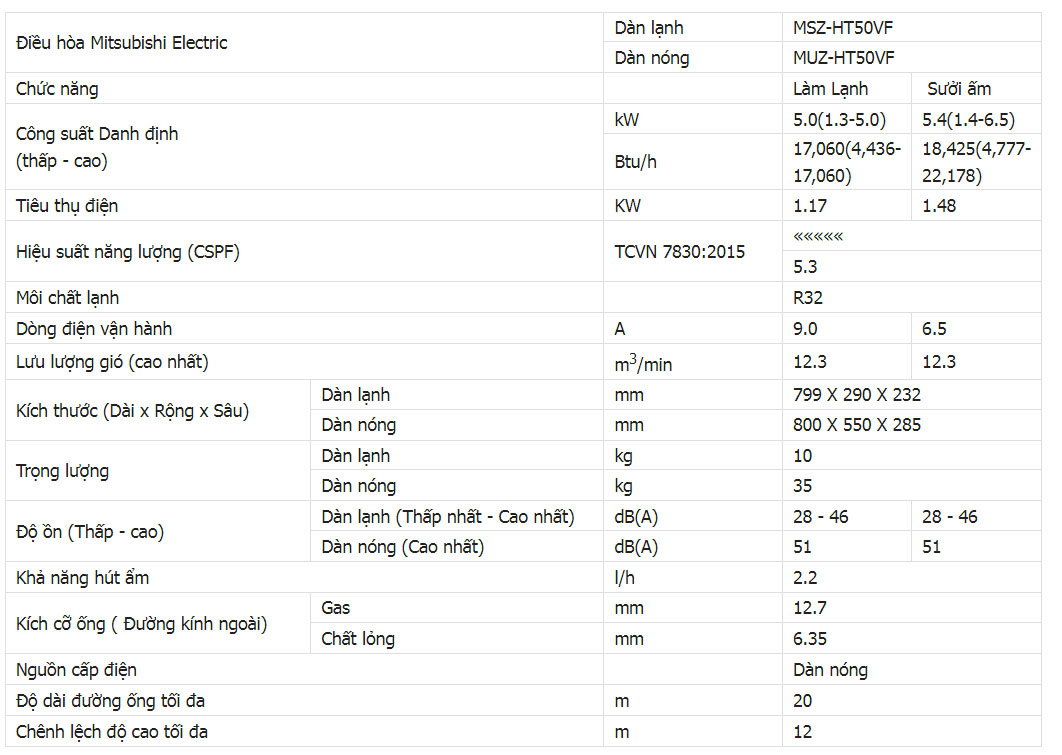The width and height of the screenshot is (1062, 755).
Task: Click the Điều hòa Mitsubishi Electric title cell
Action: tap(122, 43)
